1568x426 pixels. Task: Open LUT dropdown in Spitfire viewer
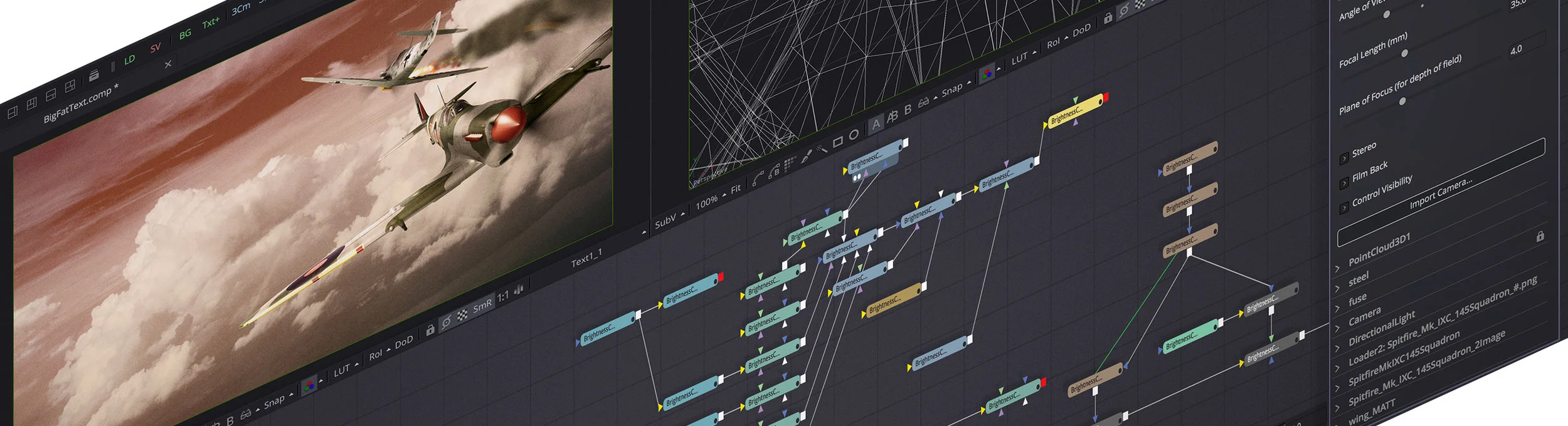[x=346, y=368]
